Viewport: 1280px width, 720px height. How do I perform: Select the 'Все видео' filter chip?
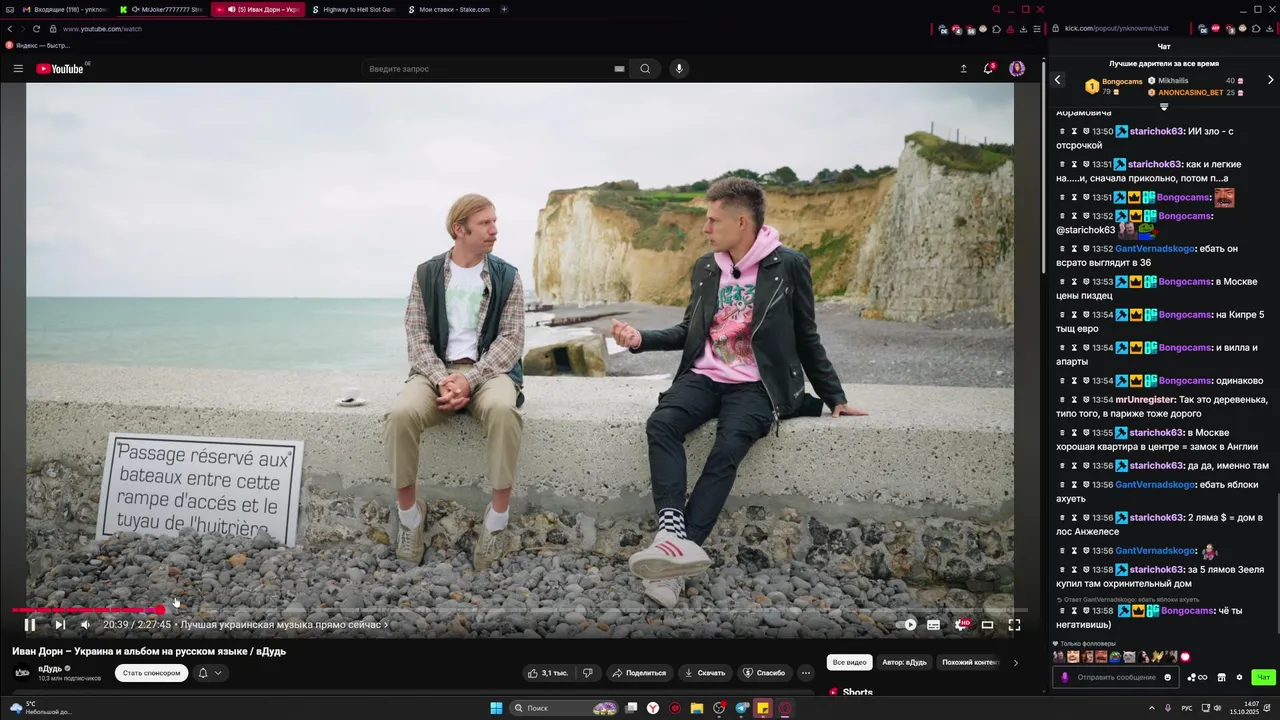[850, 662]
